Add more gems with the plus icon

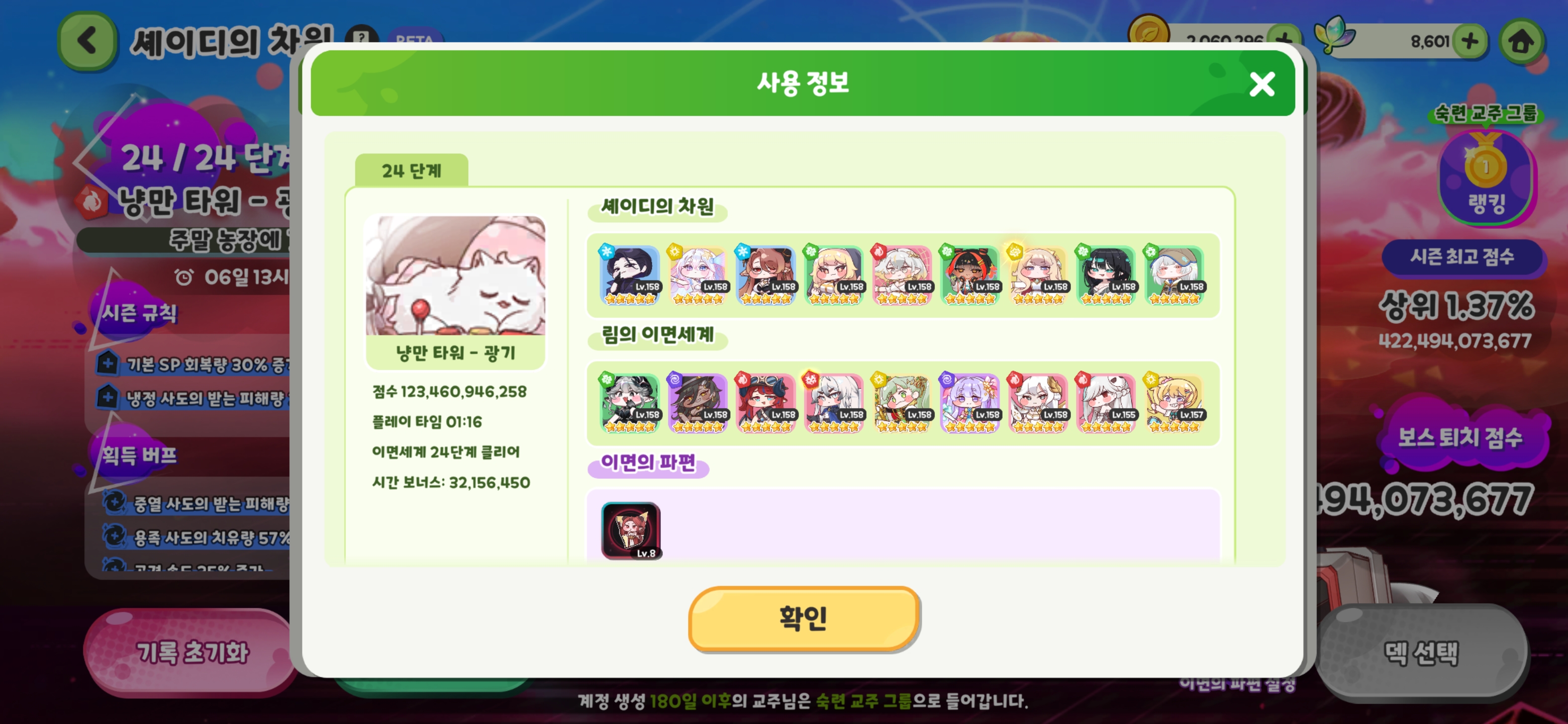click(x=1471, y=41)
